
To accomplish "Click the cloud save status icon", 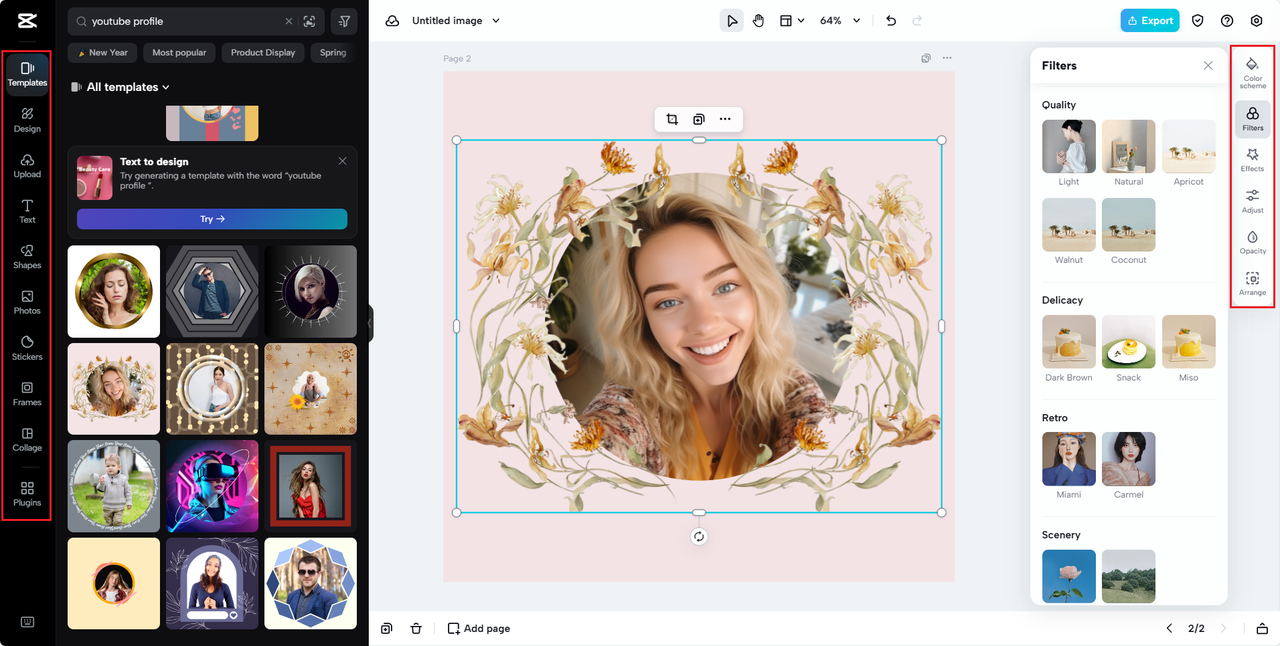I will click(392, 20).
